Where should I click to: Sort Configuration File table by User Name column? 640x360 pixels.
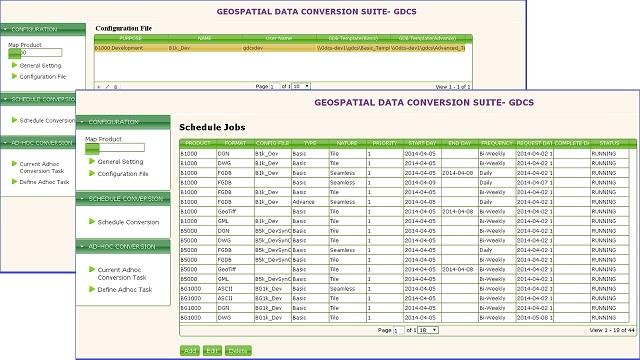[279, 38]
